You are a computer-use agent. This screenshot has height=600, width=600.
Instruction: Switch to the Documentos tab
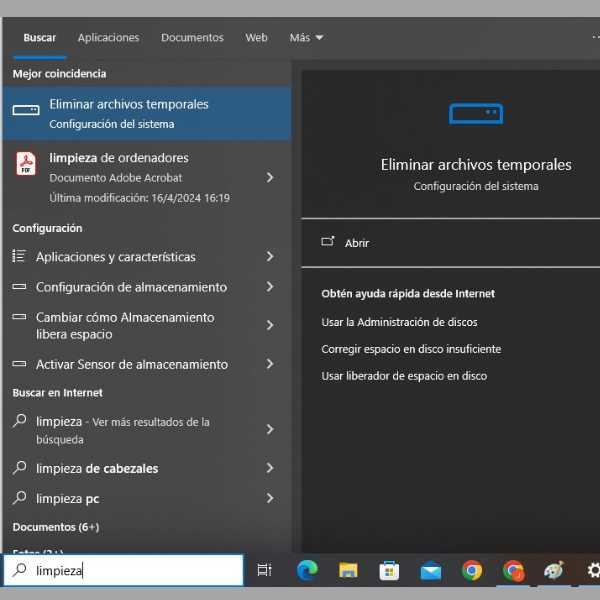tap(192, 38)
